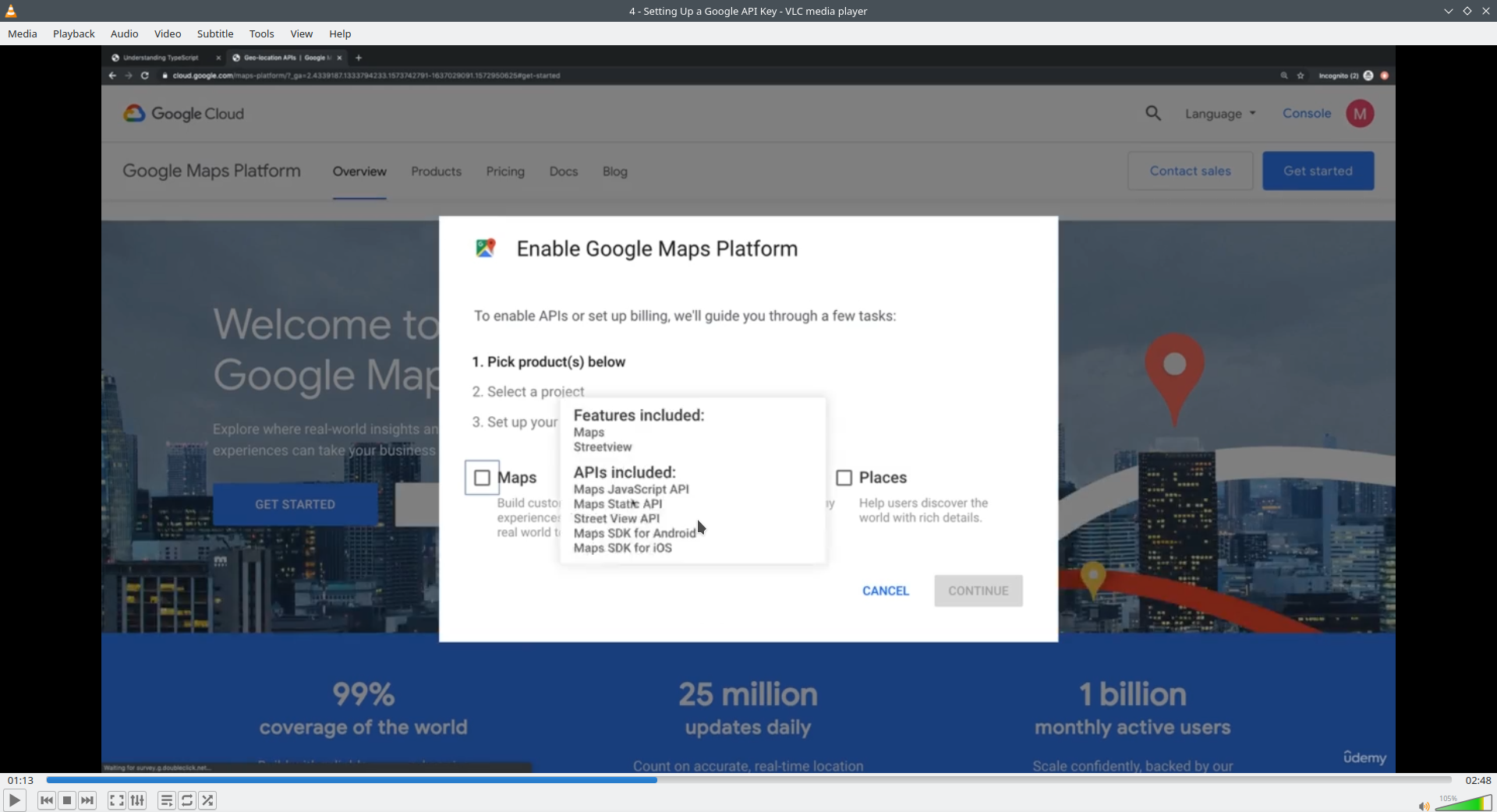Click the VLC cone icon in title bar
Image resolution: width=1497 pixels, height=812 pixels.
(11, 11)
